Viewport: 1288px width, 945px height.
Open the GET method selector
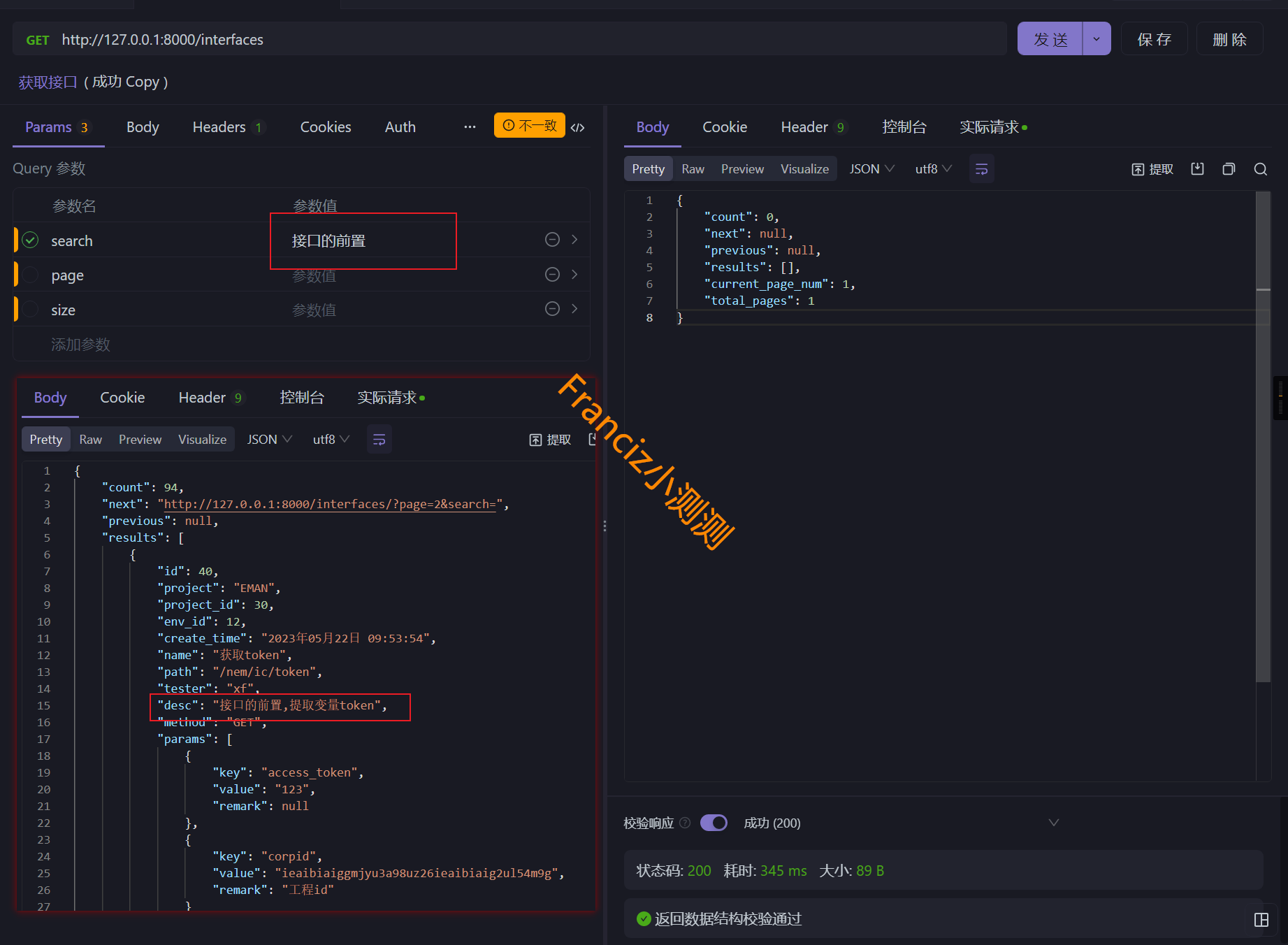pos(38,40)
